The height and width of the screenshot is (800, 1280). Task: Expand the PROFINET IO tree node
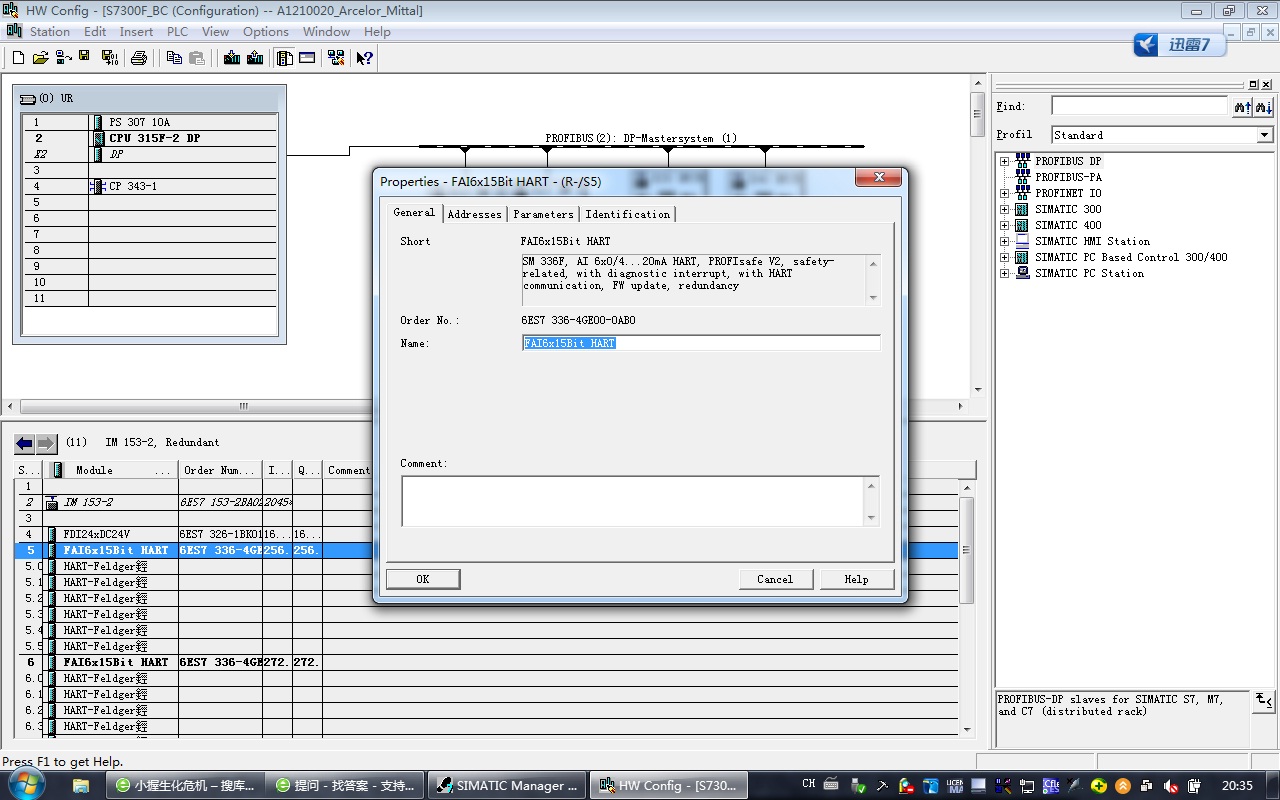pos(1004,193)
